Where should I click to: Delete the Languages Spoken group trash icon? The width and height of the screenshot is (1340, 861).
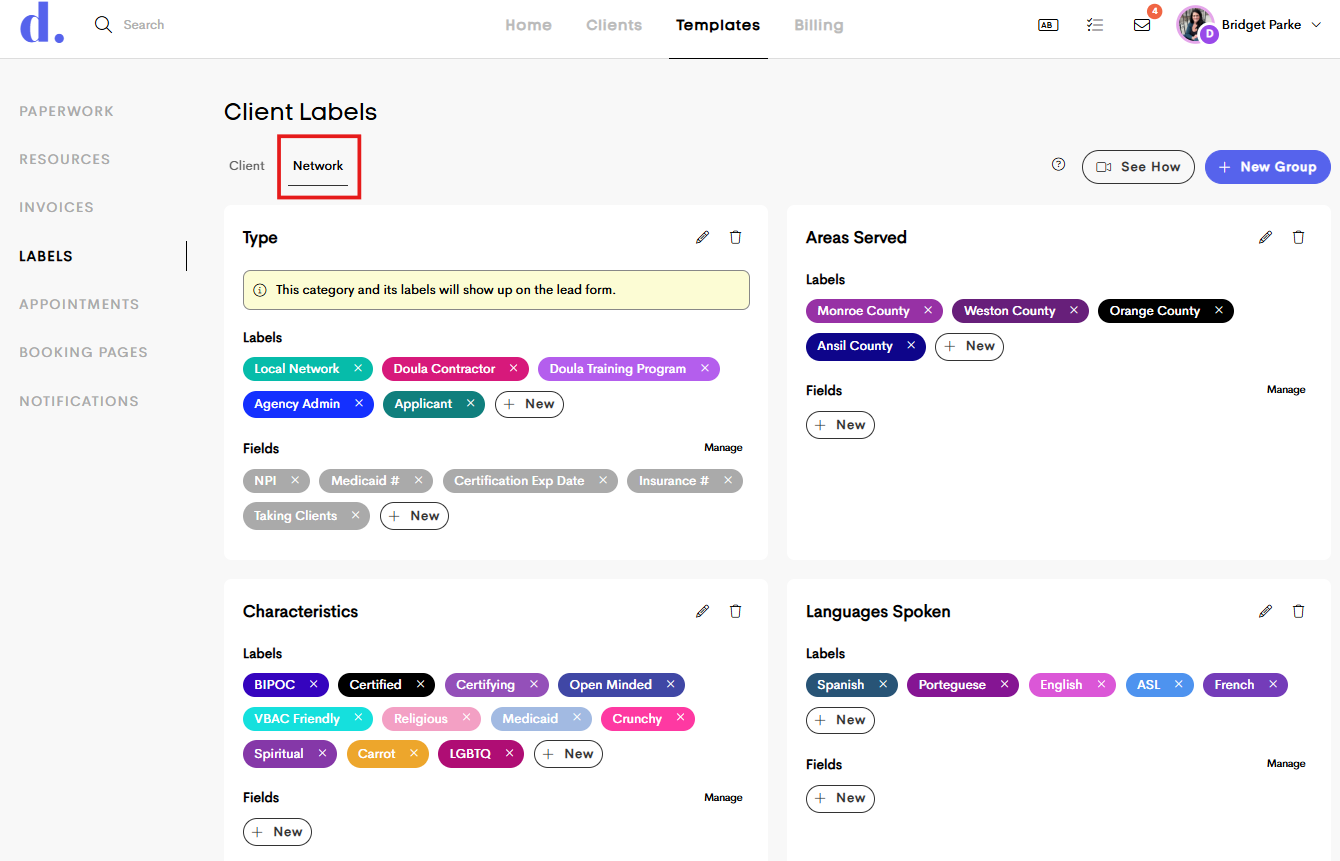(1299, 611)
